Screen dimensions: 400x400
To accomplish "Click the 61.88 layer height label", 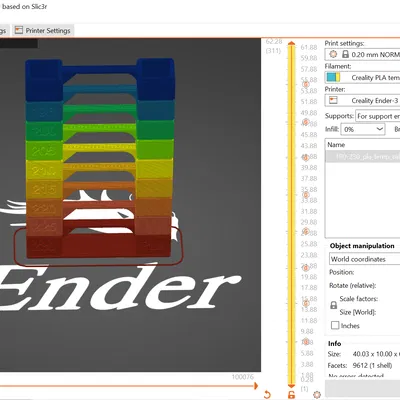I will (x=309, y=47).
